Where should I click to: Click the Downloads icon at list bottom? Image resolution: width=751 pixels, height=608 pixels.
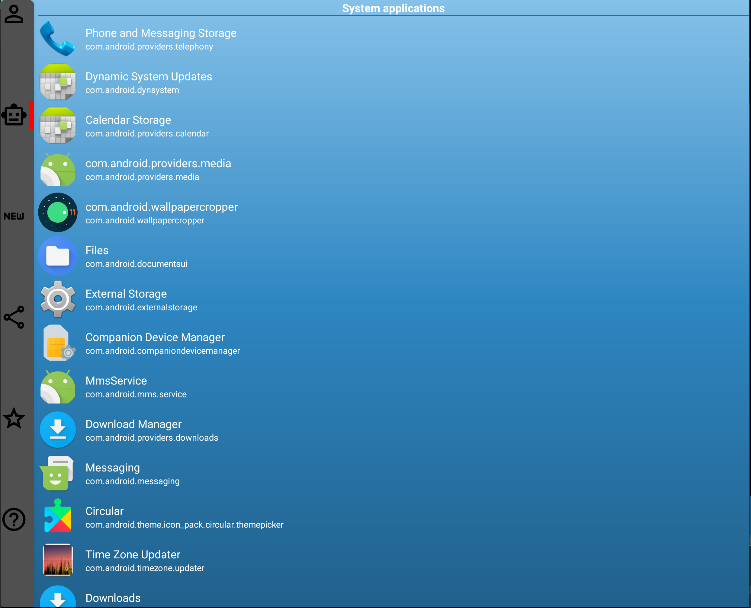[57, 597]
